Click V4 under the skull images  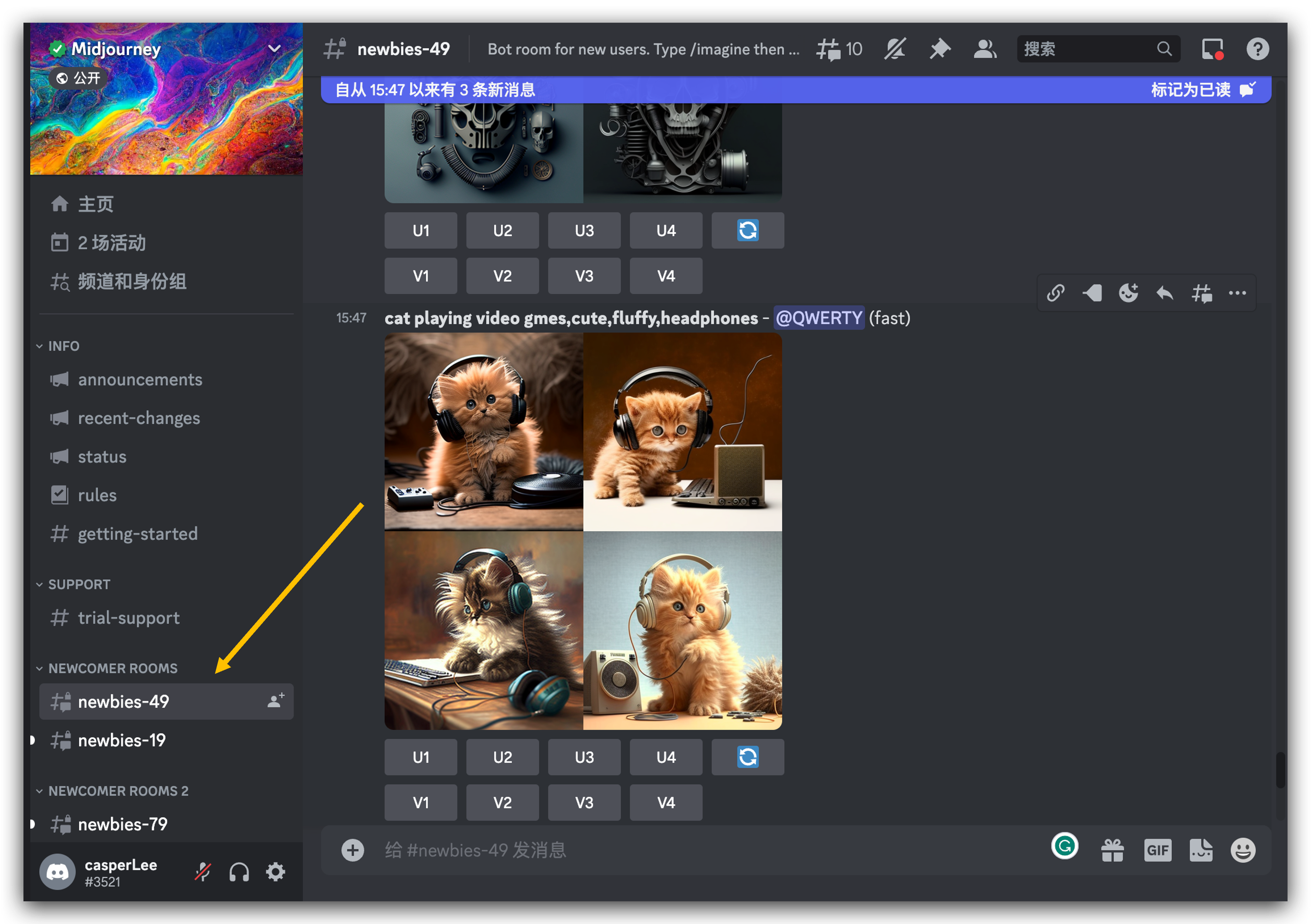[x=666, y=276]
